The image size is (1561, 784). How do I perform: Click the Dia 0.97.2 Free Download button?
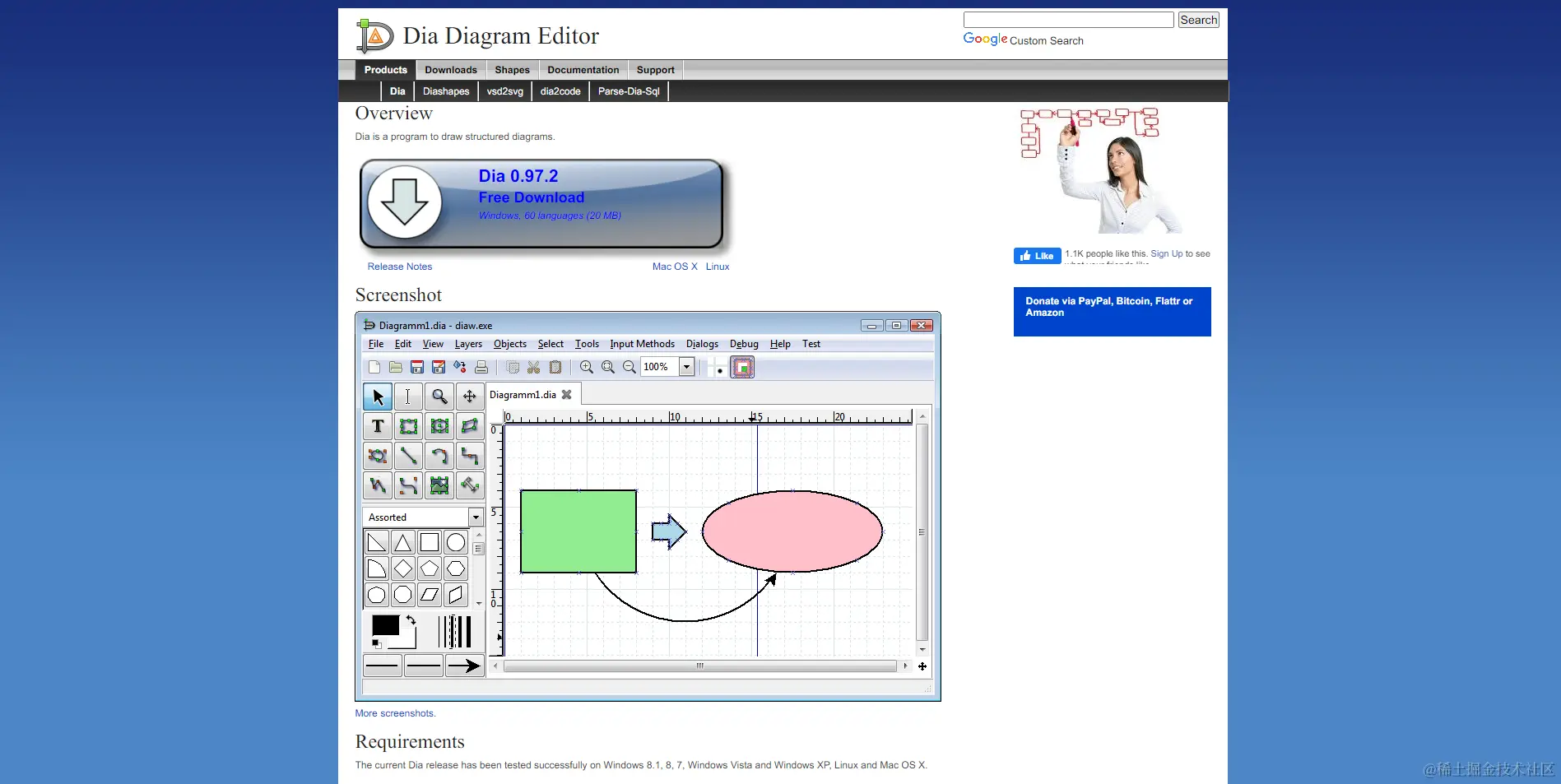542,204
